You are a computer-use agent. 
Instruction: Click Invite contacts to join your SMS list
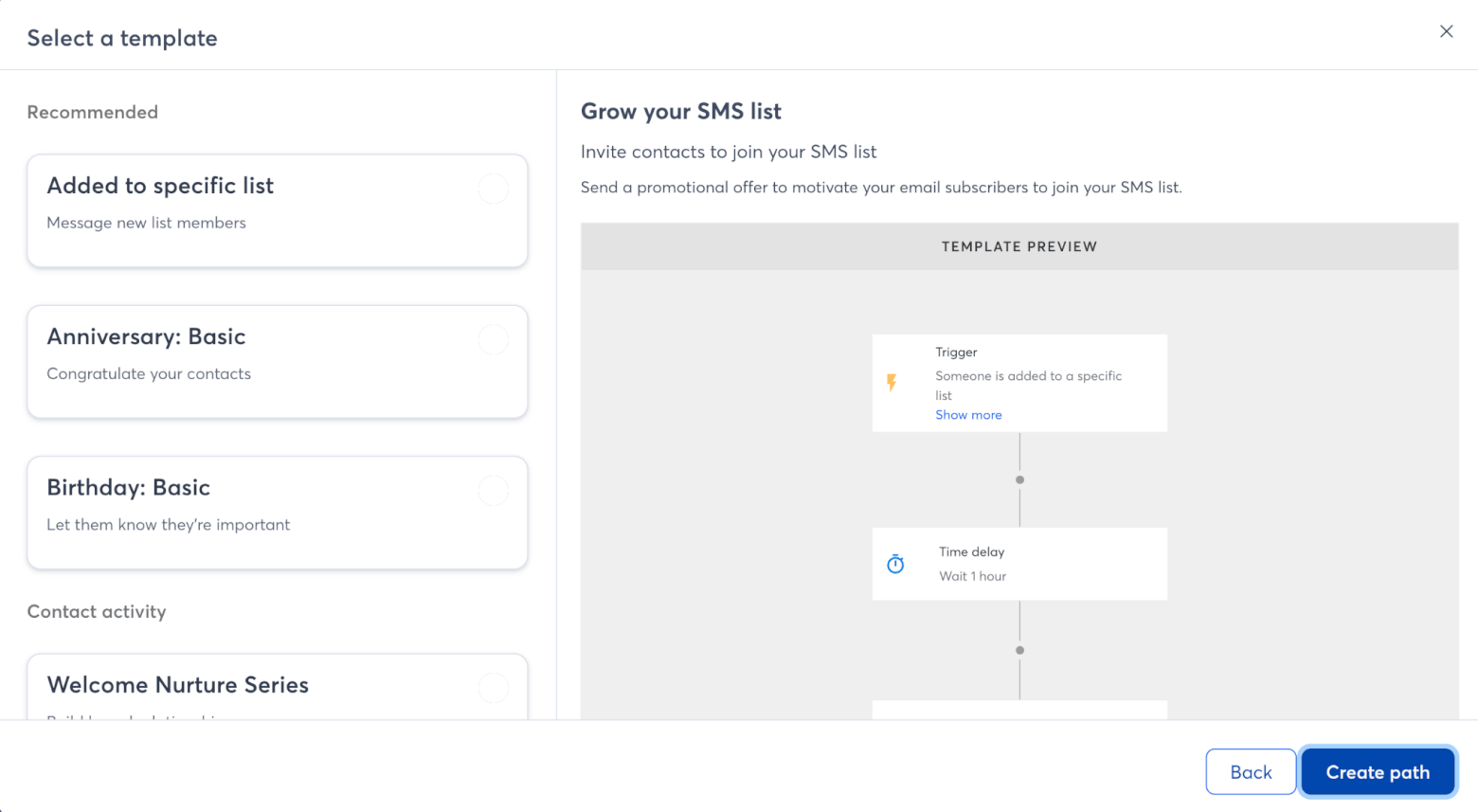pos(729,152)
